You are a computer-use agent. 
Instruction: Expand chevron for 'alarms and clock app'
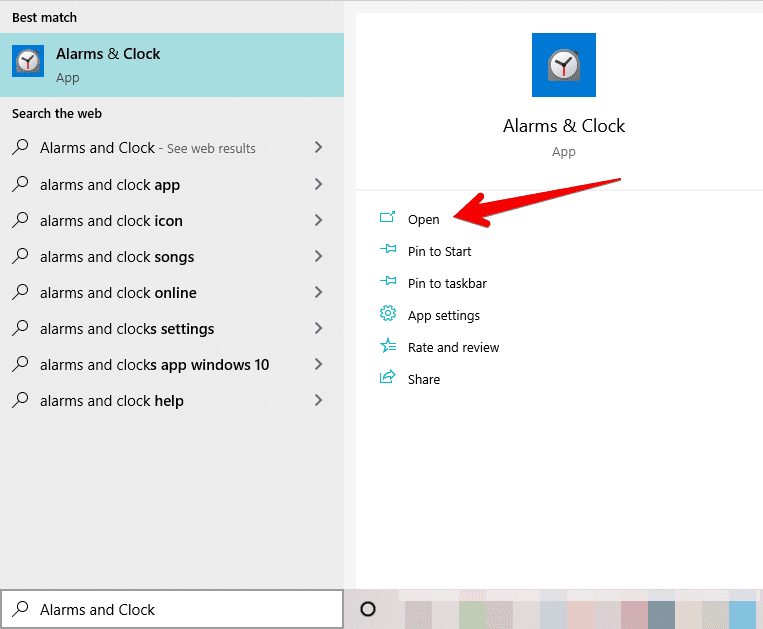click(x=318, y=184)
